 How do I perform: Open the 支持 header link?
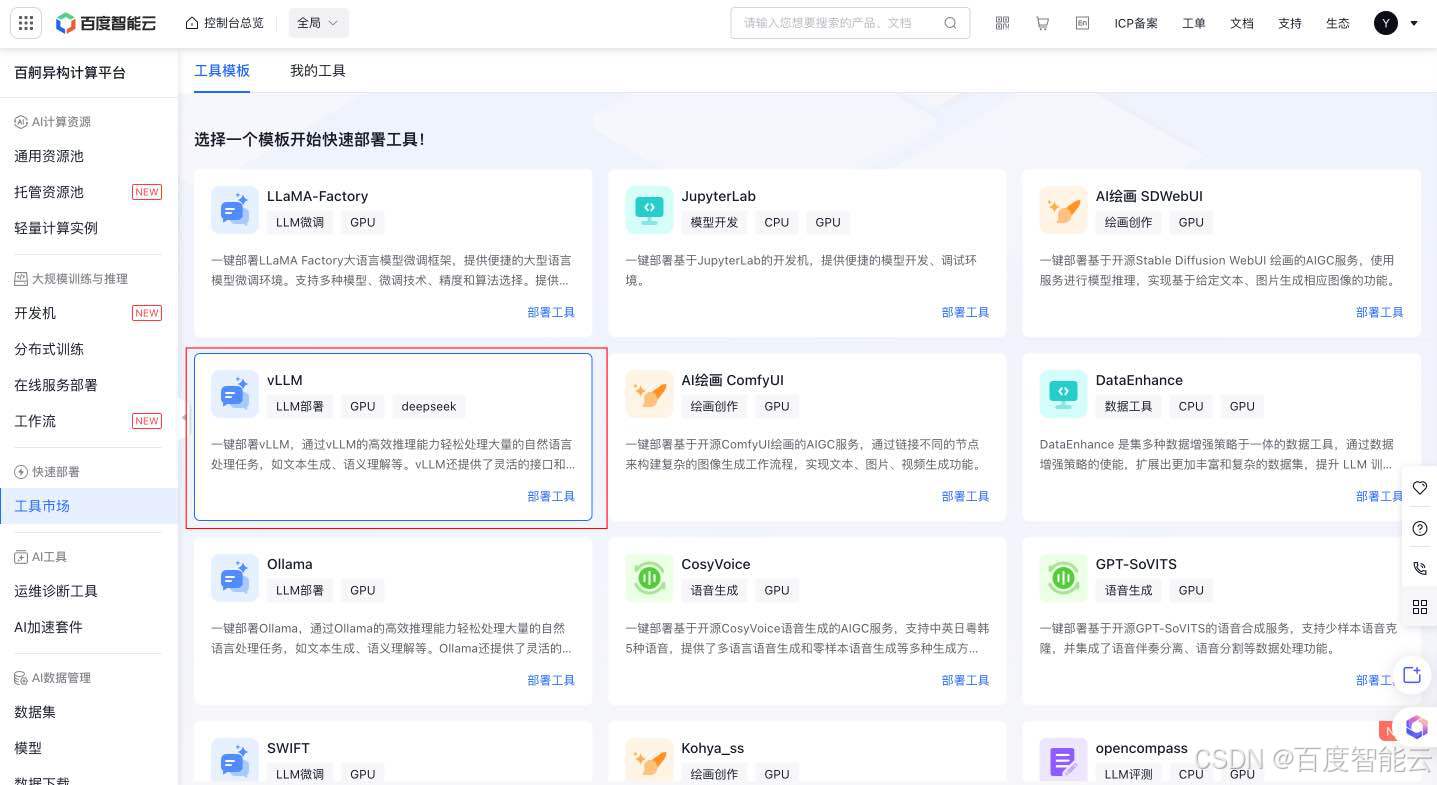[x=1290, y=23]
